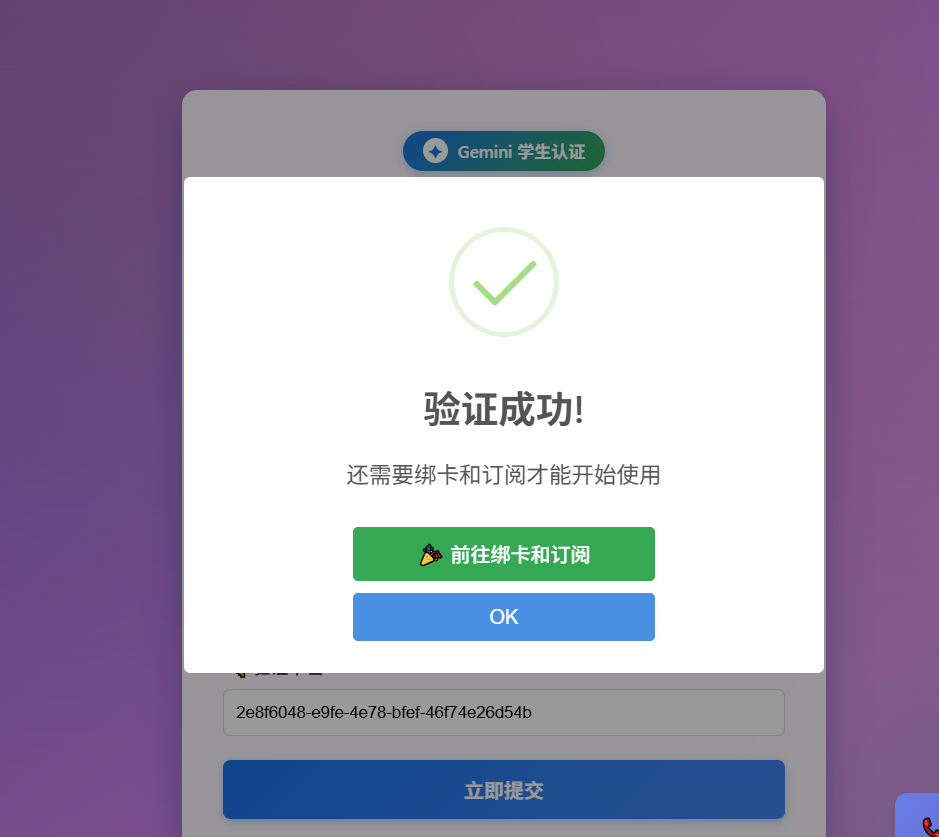Click the 验证成功! heading text
Screen dimensions: 939x837
pos(504,410)
